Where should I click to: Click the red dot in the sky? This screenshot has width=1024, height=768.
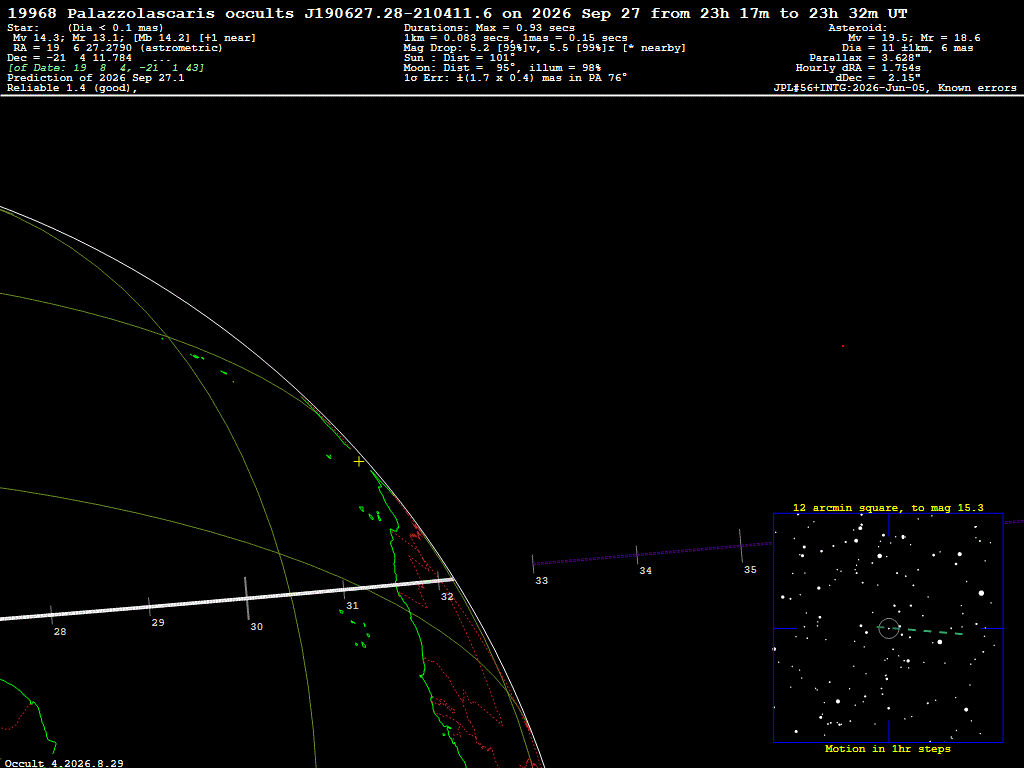(843, 346)
